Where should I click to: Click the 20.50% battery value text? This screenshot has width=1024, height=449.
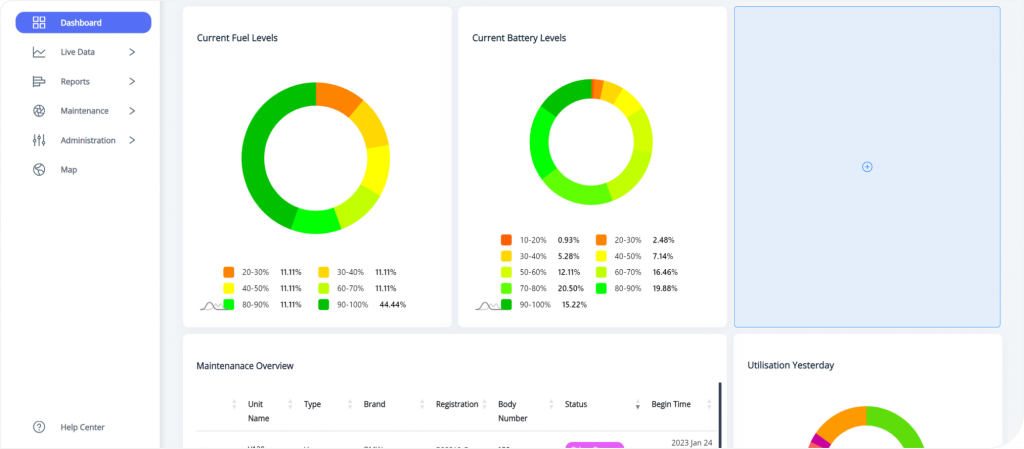coord(570,288)
